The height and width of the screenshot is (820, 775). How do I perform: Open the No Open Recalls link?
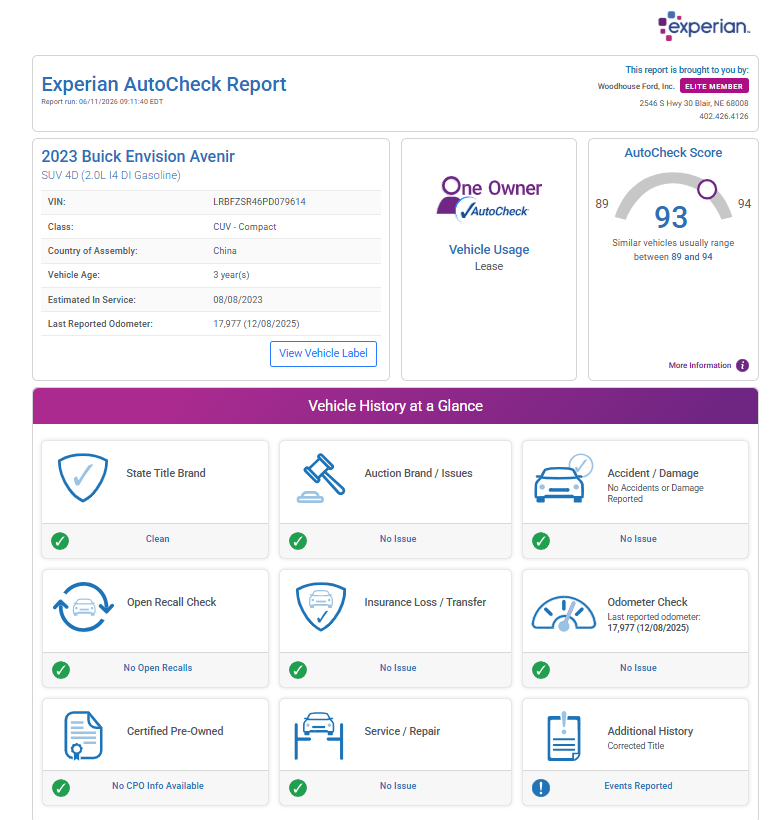point(157,668)
